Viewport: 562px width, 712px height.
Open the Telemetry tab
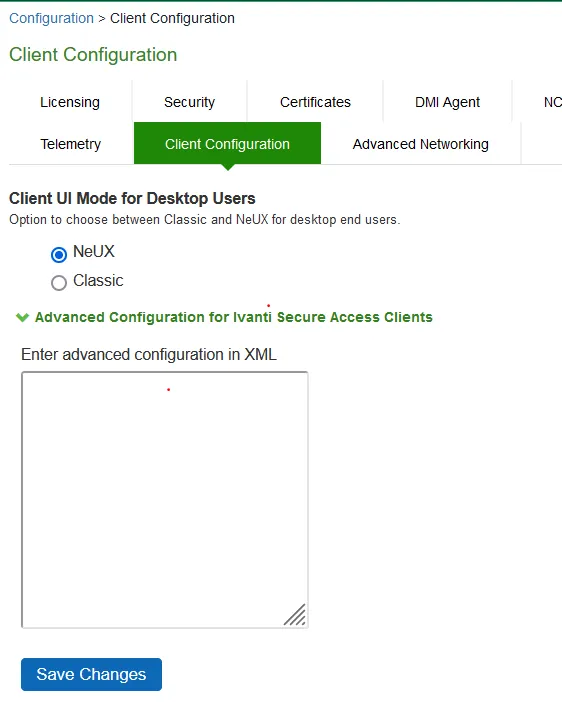coord(70,144)
